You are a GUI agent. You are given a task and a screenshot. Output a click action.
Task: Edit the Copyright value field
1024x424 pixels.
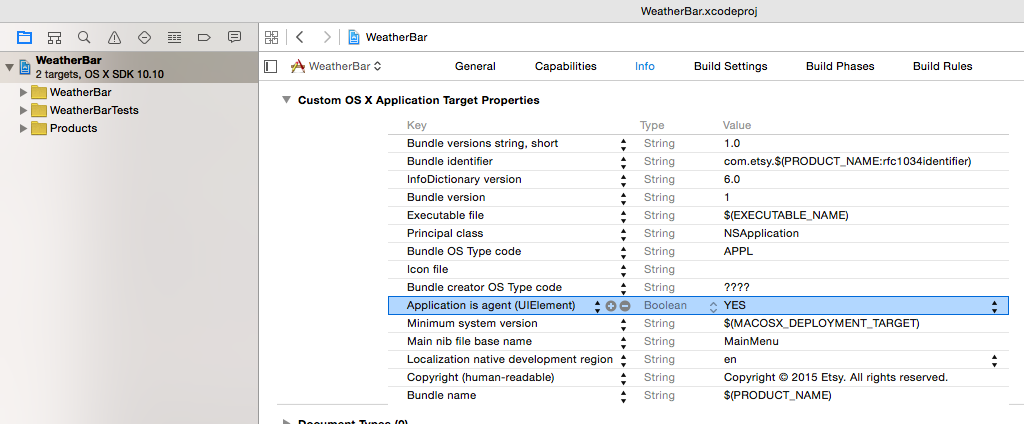click(836, 378)
